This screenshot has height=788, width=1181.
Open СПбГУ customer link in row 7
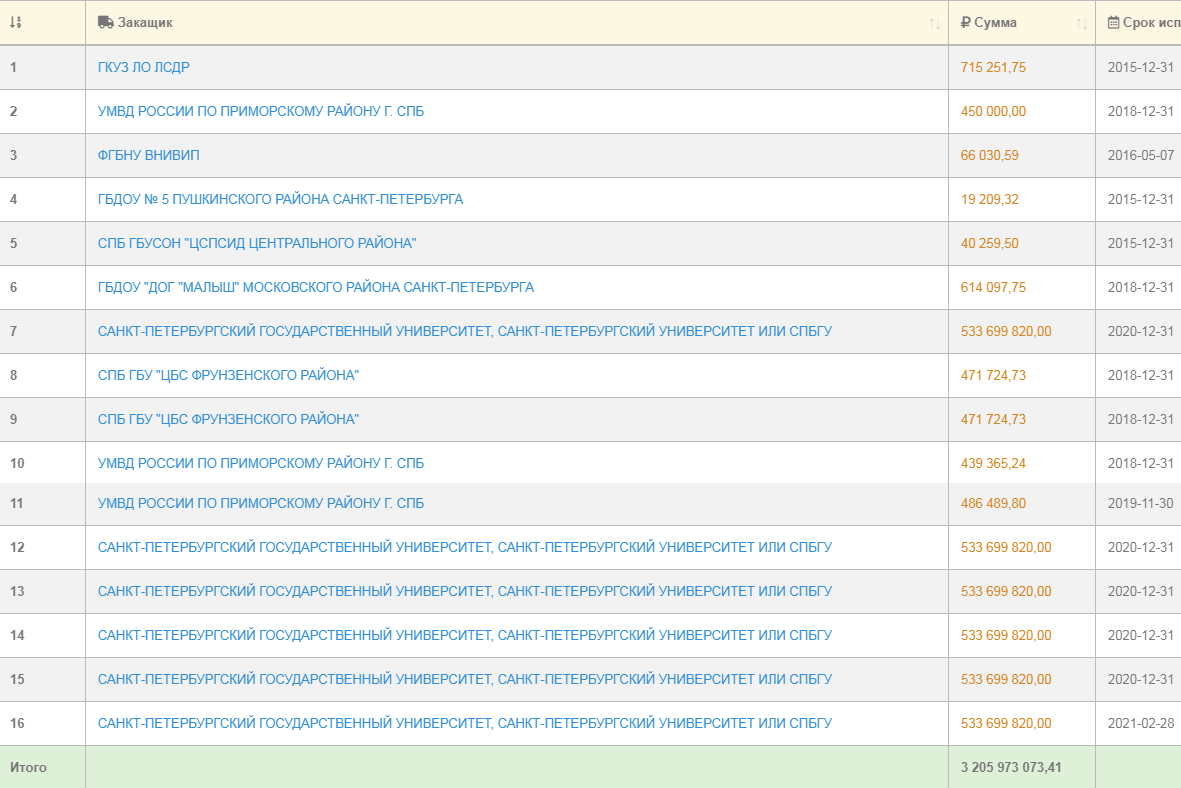(465, 331)
